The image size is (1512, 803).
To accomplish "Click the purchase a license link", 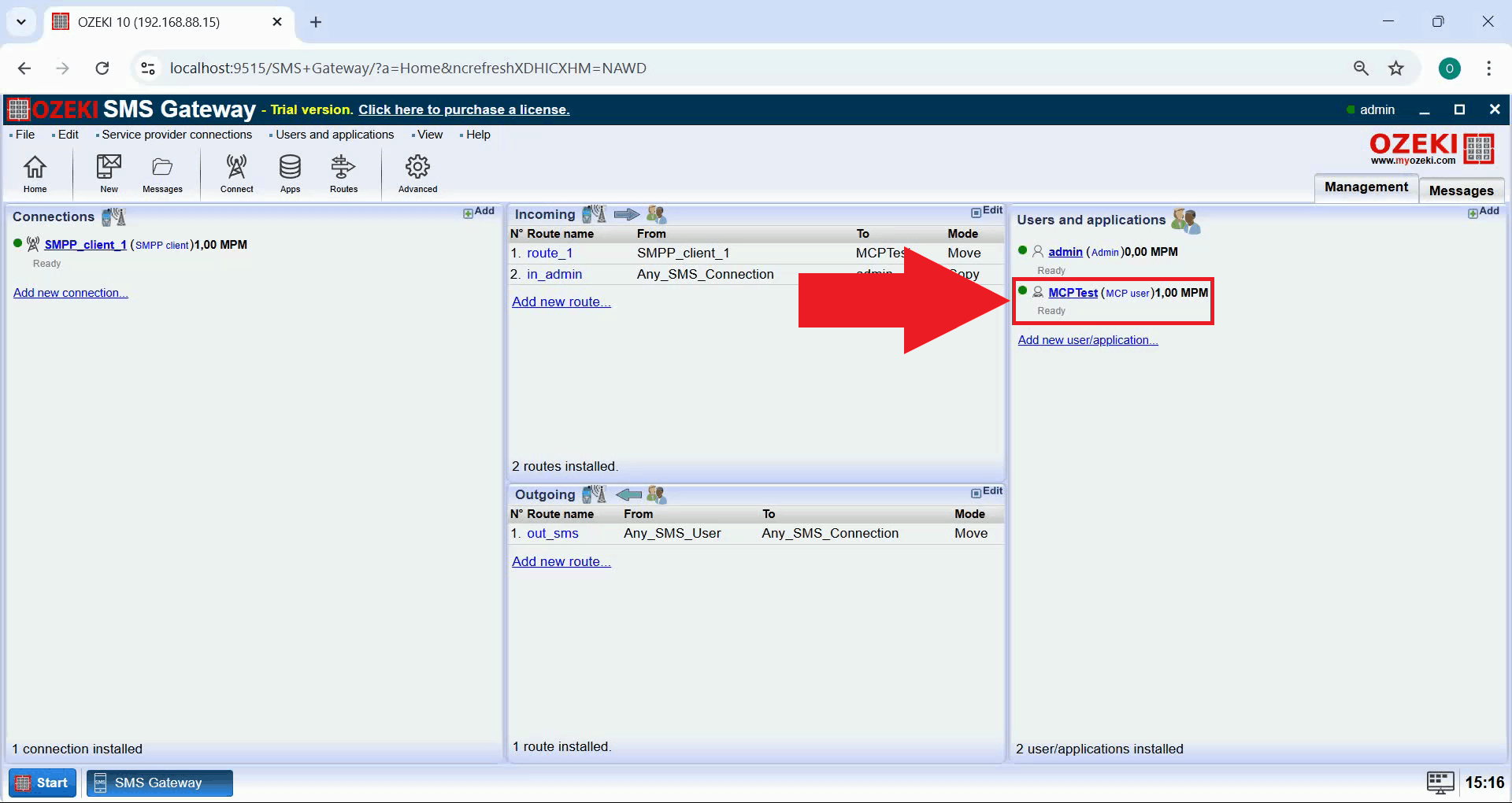I will click(464, 109).
